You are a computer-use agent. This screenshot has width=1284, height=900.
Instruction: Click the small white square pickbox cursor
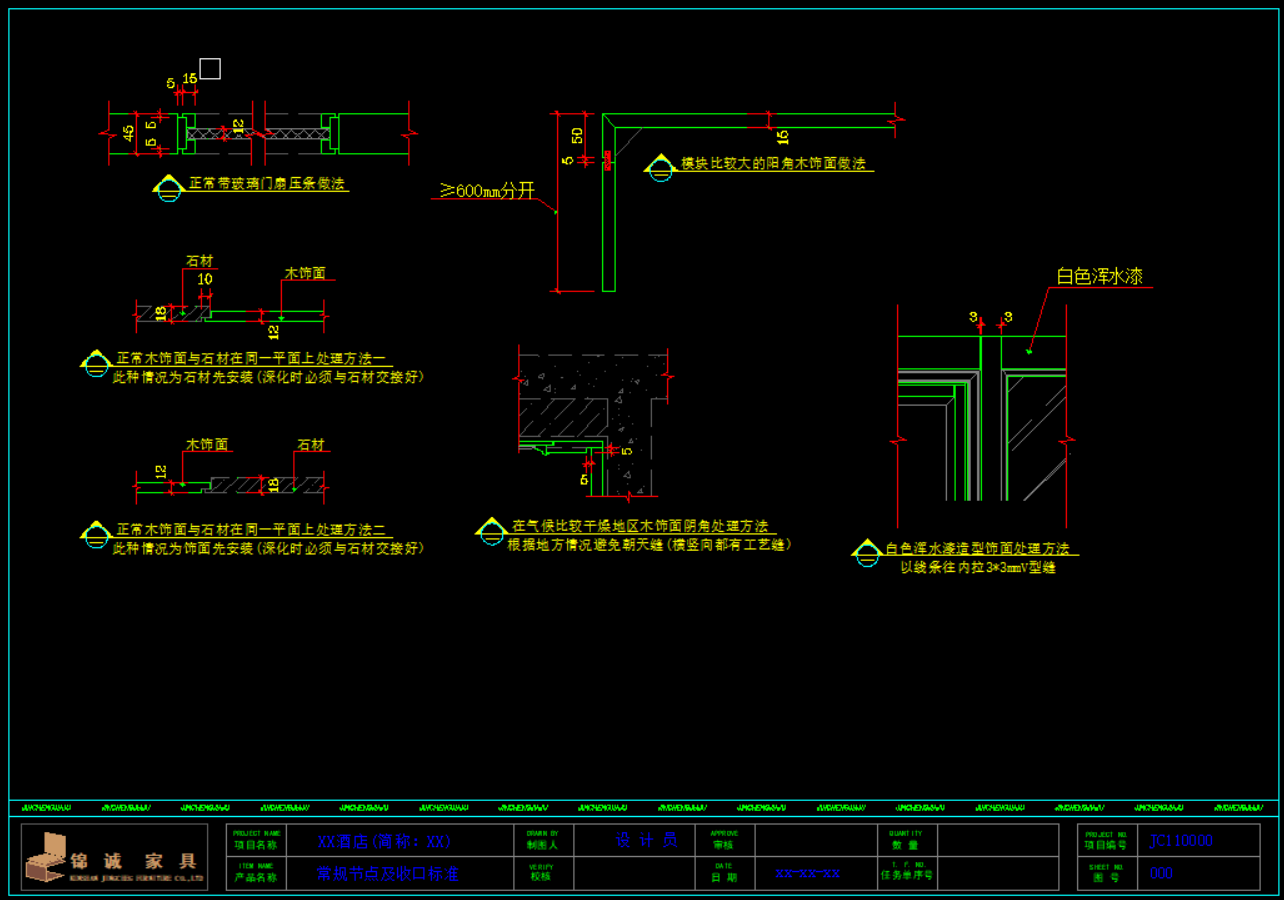pos(210,69)
